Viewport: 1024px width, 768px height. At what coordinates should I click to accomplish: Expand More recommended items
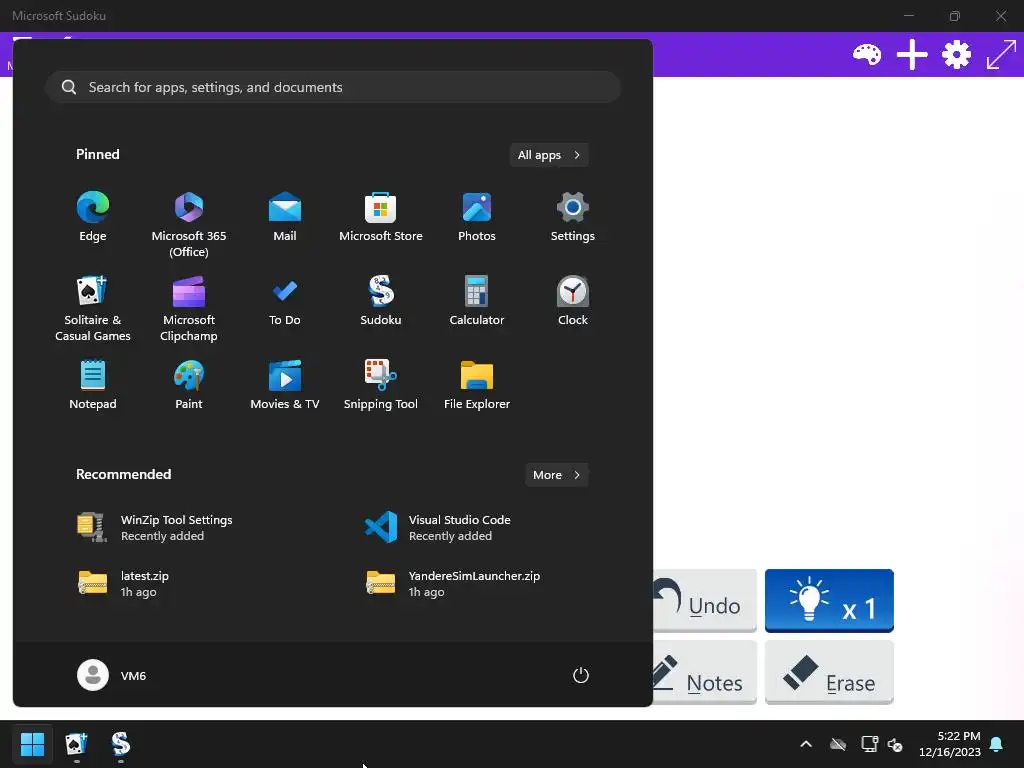pyautogui.click(x=556, y=475)
